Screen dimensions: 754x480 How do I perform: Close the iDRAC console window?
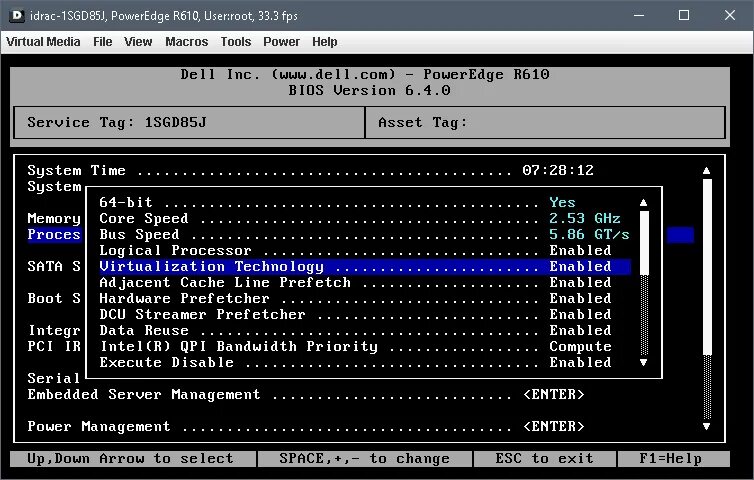pos(729,15)
